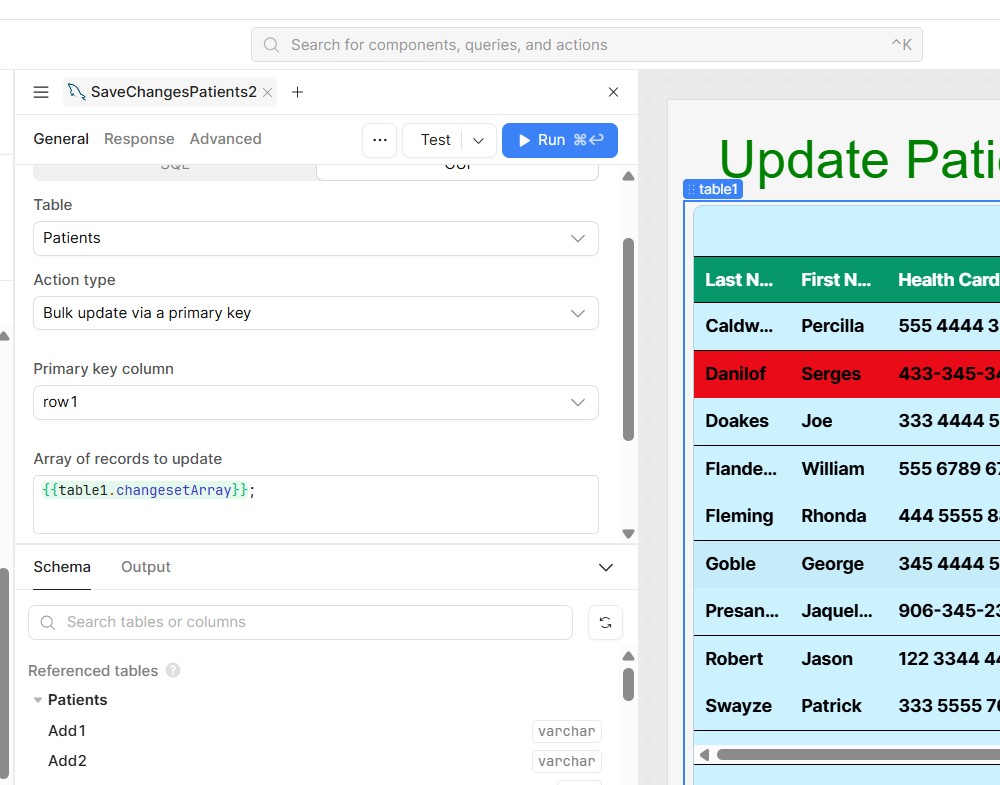Viewport: 1000px width, 785px height.
Task: Run the query with the Run button
Action: click(560, 140)
